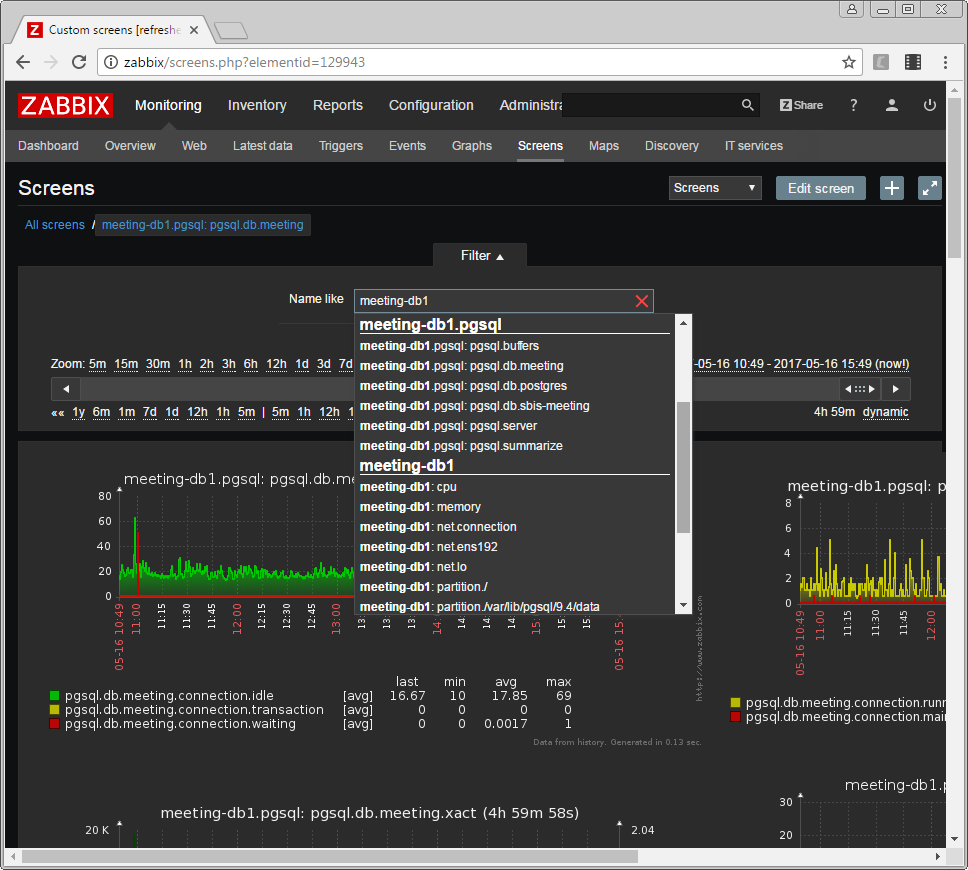The width and height of the screenshot is (968, 870).
Task: Open the user profile icon
Action: (x=891, y=105)
